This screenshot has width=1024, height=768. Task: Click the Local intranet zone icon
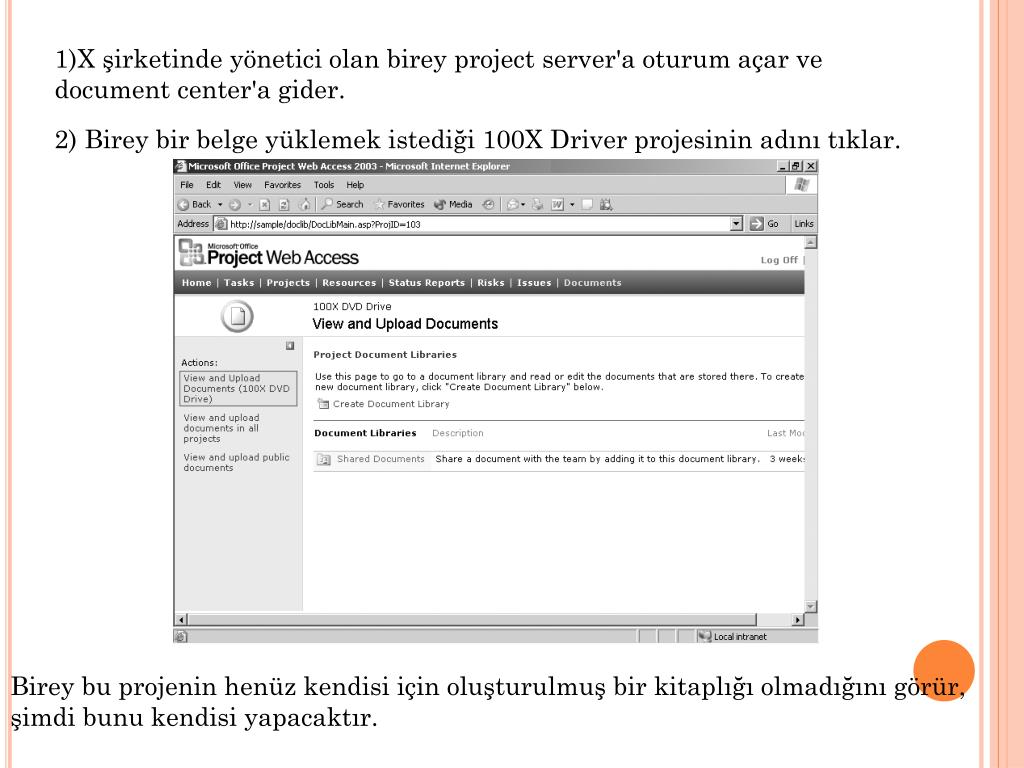coord(704,636)
